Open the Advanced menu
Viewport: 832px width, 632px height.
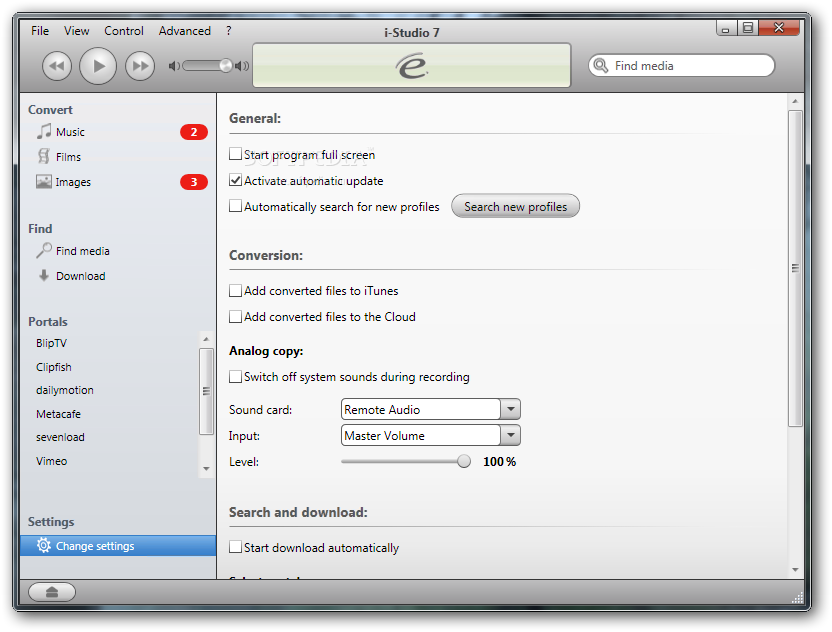click(185, 31)
